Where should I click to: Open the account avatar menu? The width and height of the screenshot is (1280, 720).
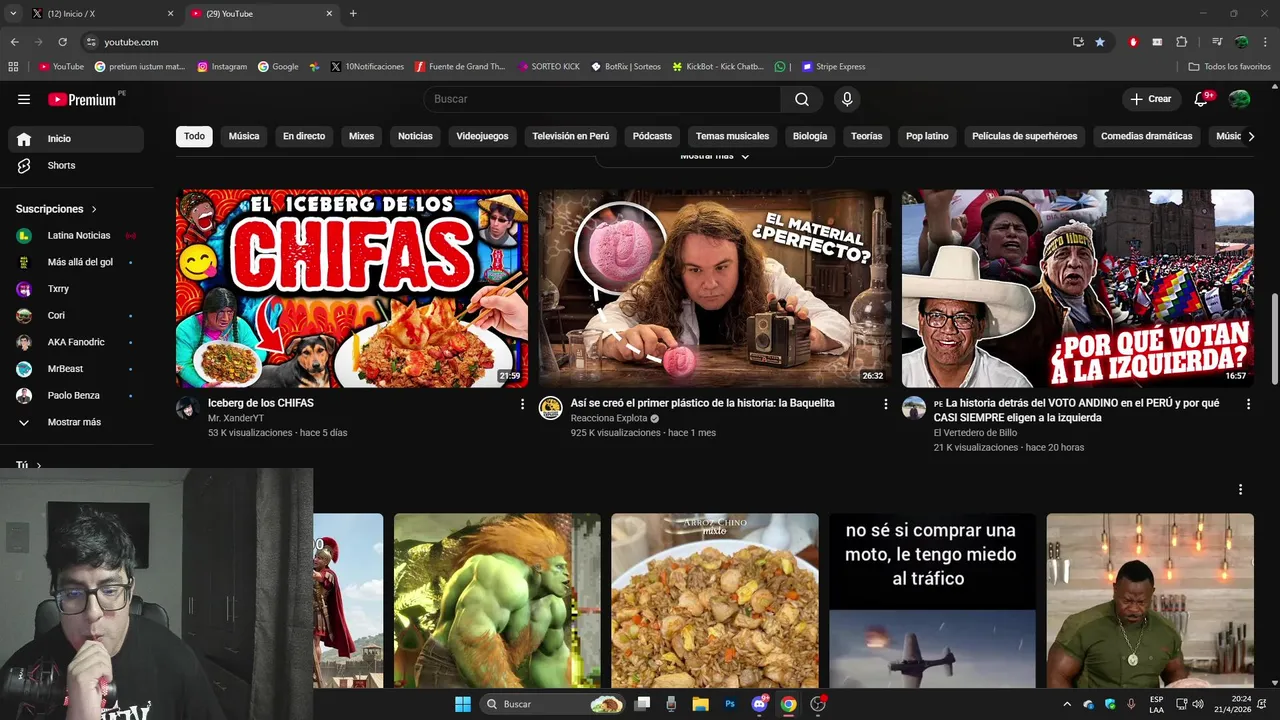[1239, 99]
